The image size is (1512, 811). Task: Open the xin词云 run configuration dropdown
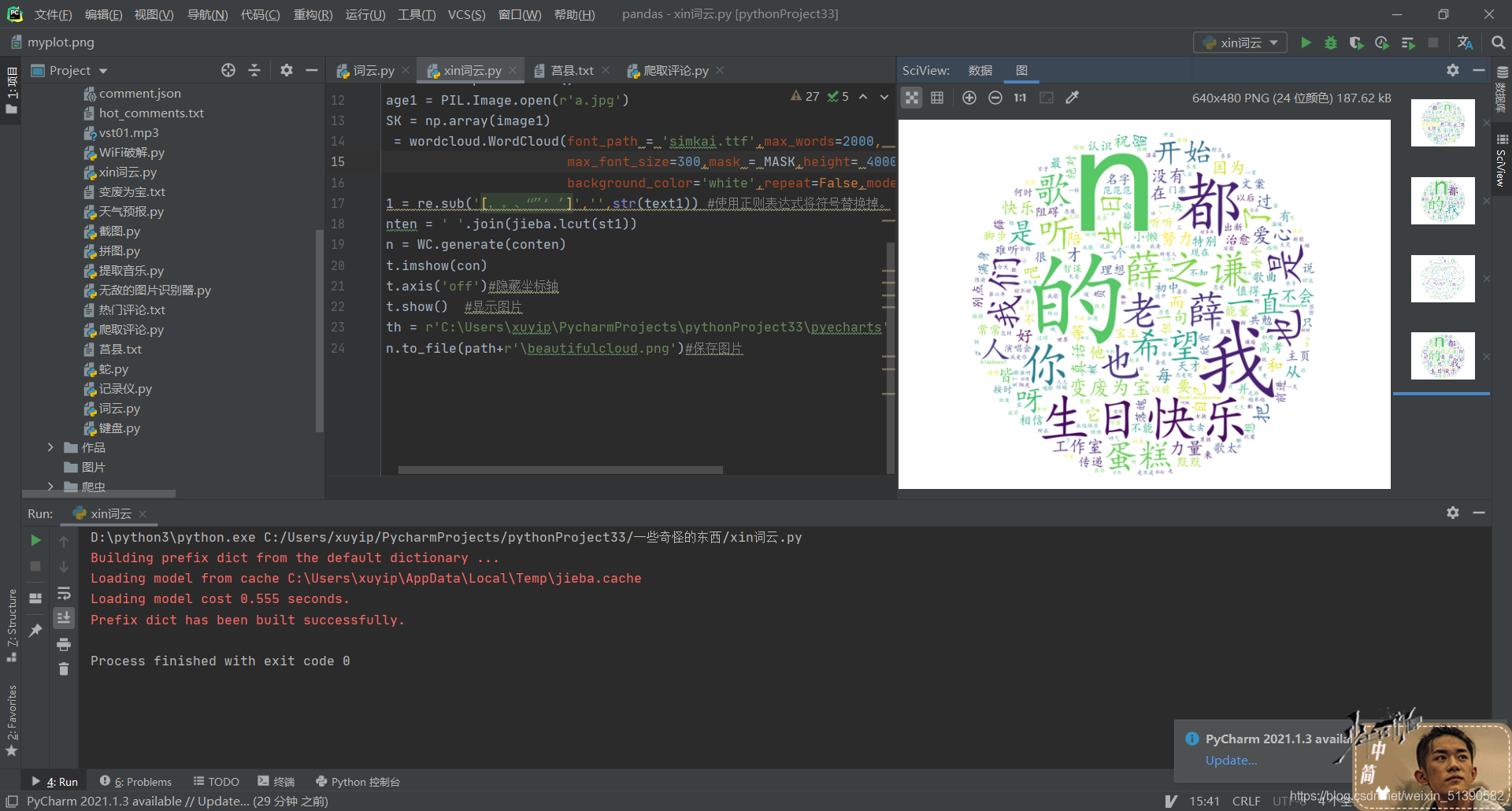click(1240, 43)
